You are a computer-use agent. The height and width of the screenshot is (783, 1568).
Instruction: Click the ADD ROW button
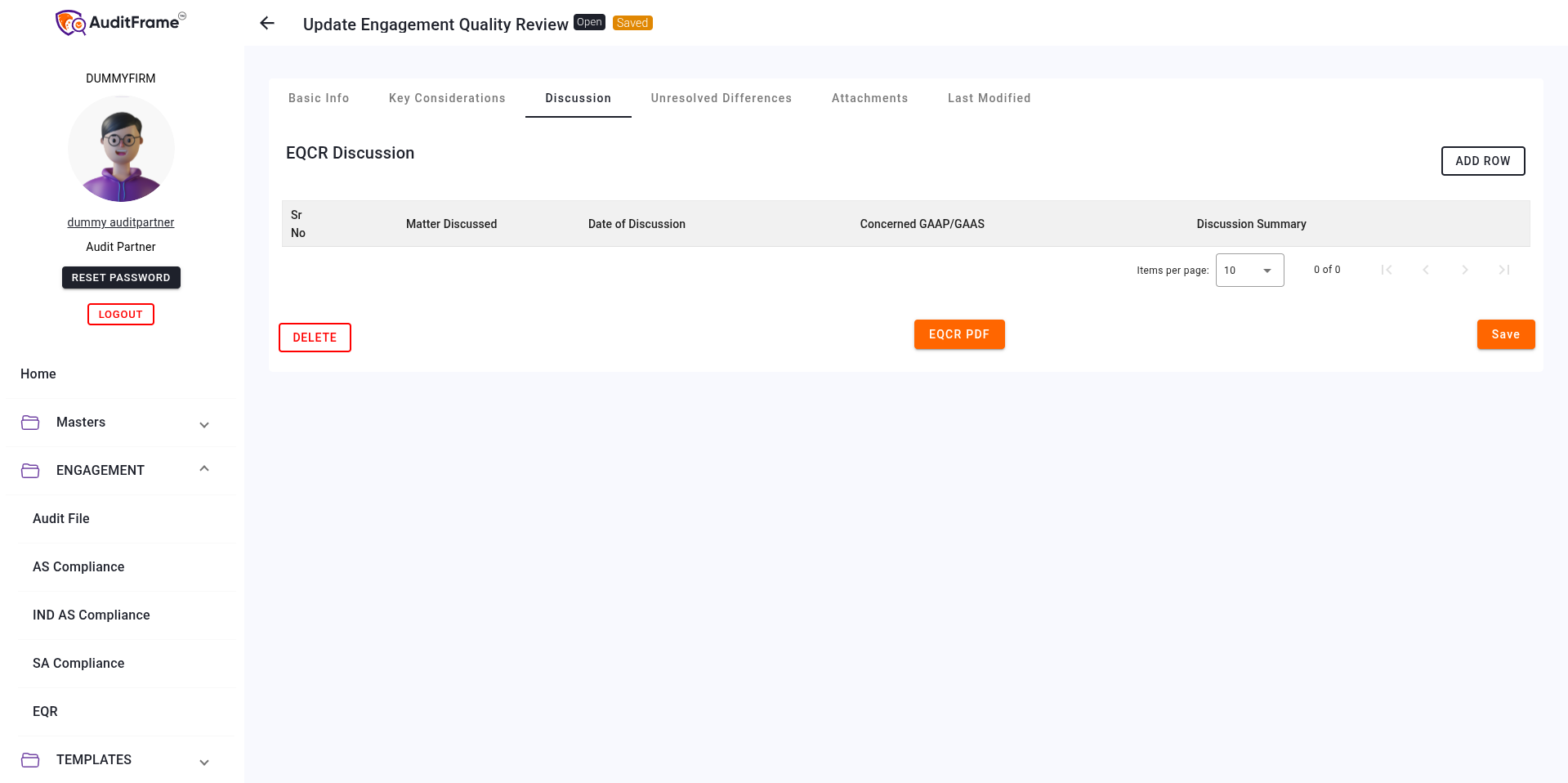point(1482,161)
